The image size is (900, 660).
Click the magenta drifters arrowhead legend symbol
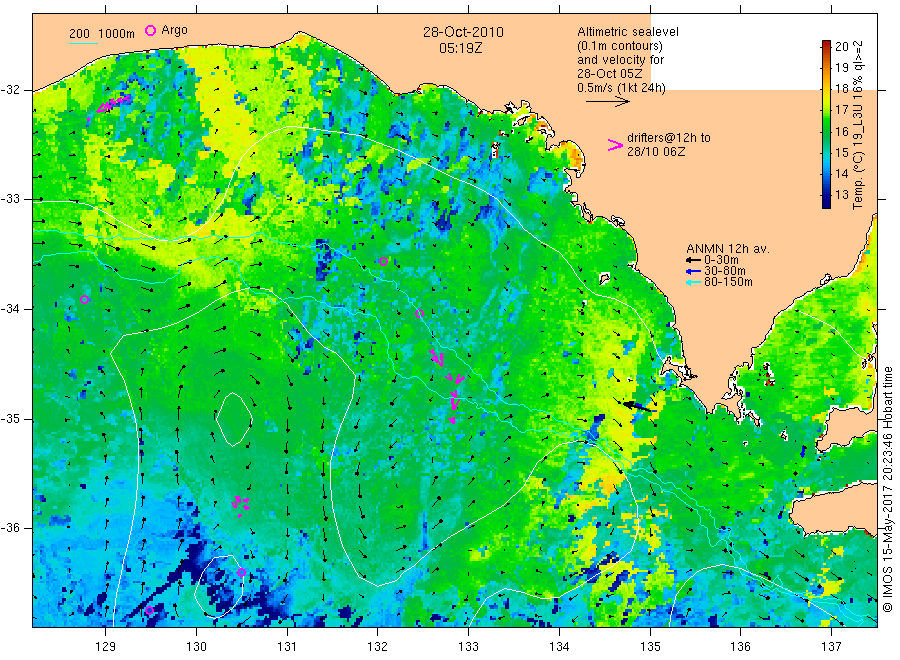pyautogui.click(x=615, y=145)
